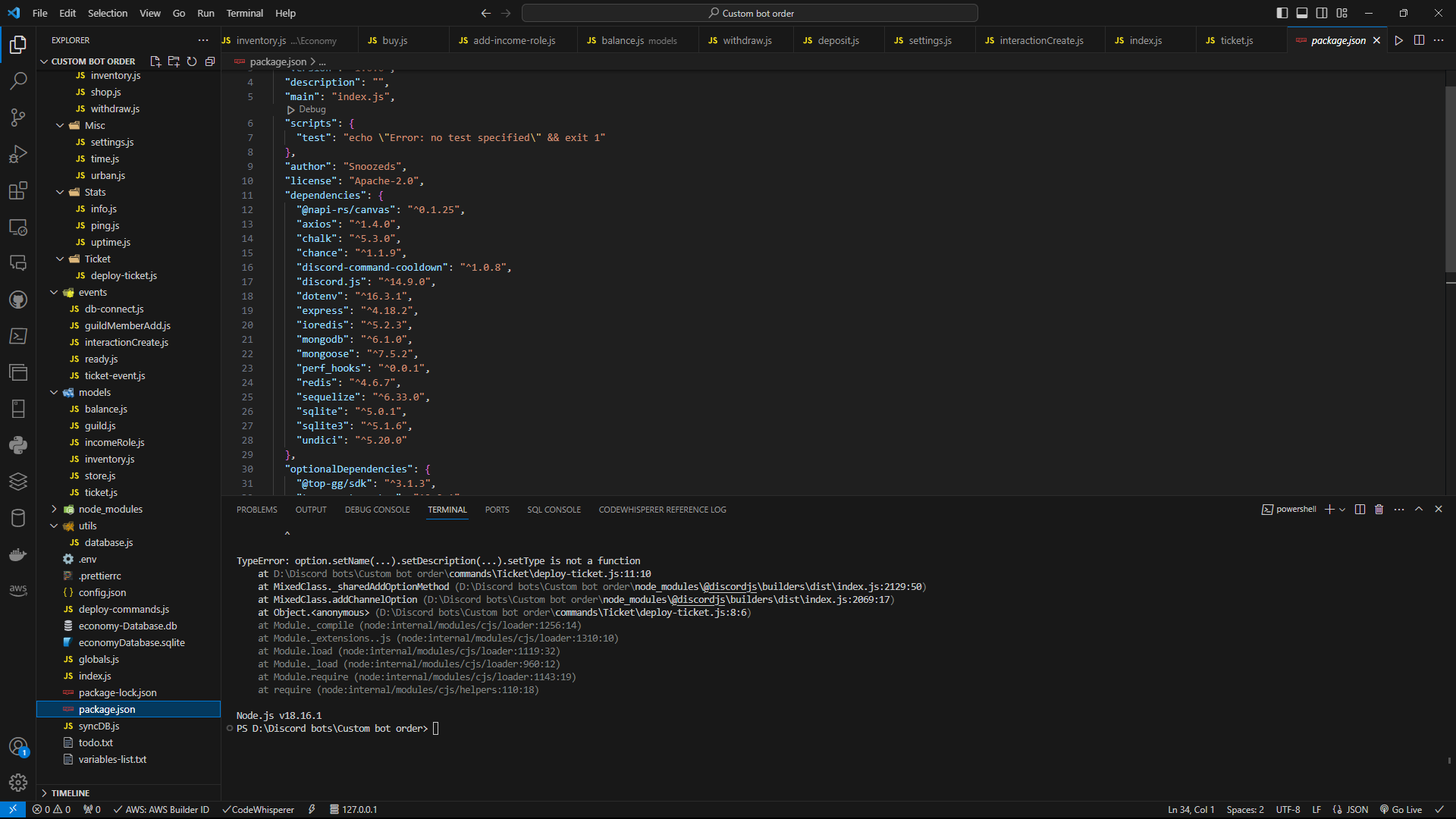Customize layout icon in title bar
Image resolution: width=1456 pixels, height=819 pixels.
(1341, 13)
